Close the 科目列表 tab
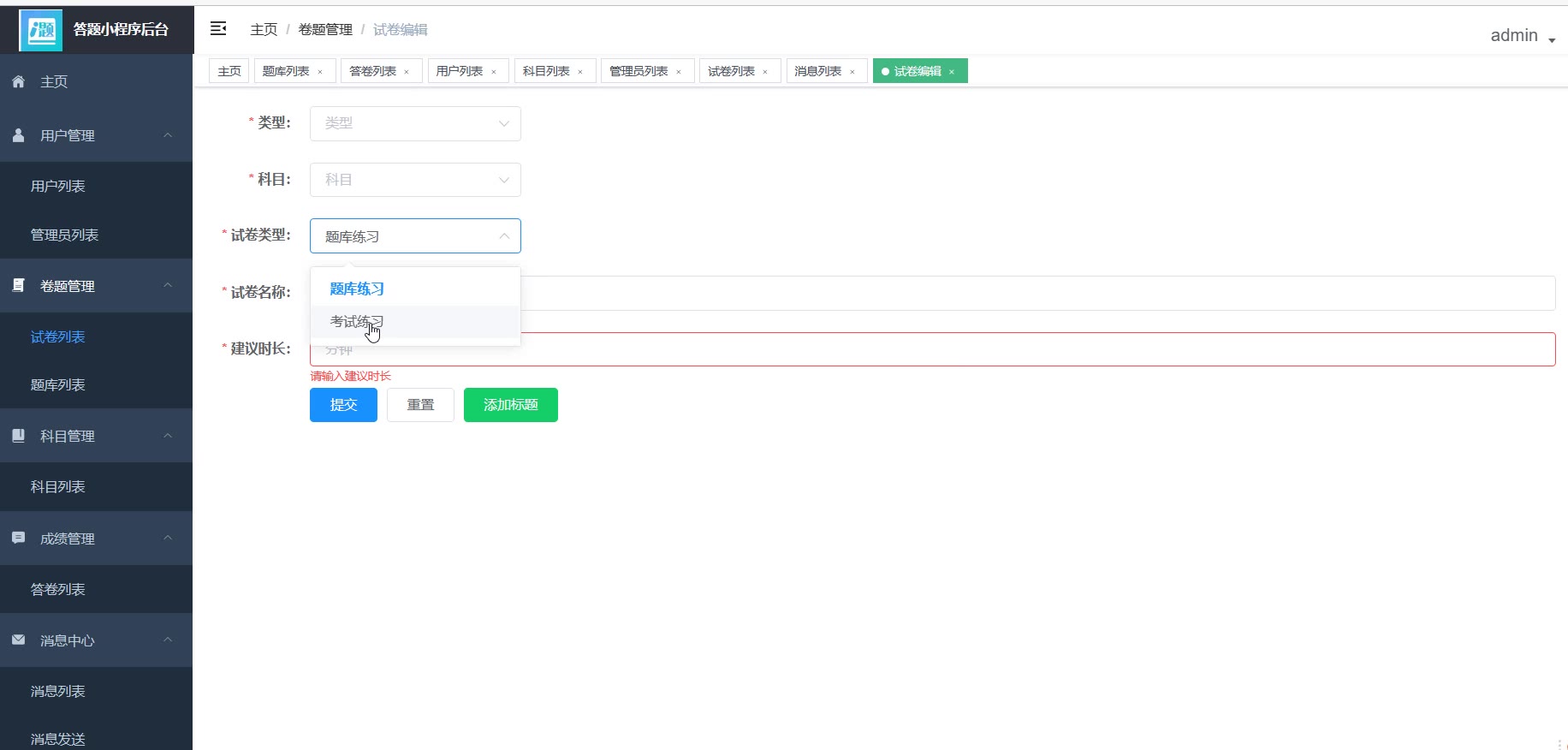 (580, 72)
